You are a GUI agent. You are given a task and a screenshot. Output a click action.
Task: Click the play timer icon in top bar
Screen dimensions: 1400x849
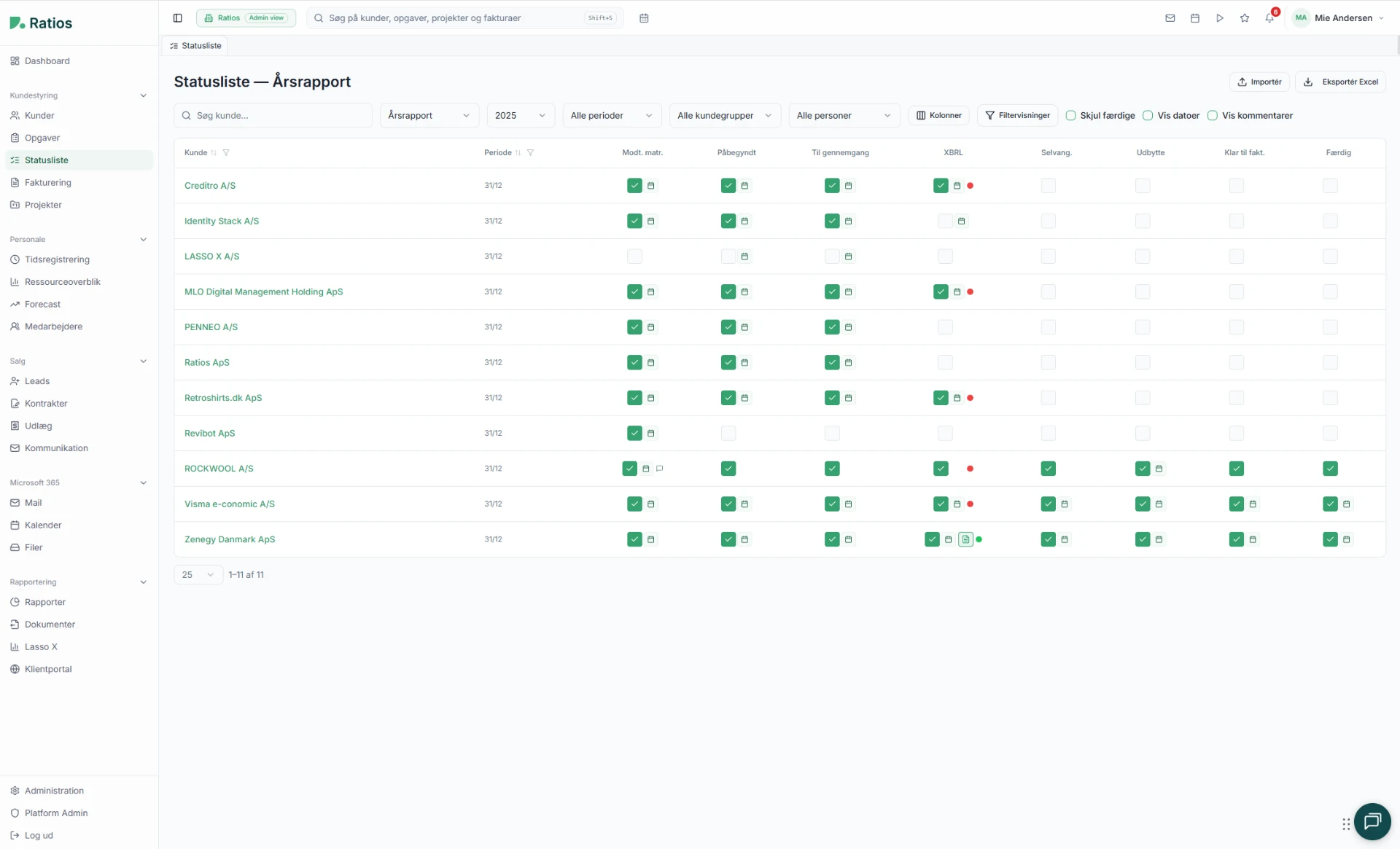tap(1220, 18)
